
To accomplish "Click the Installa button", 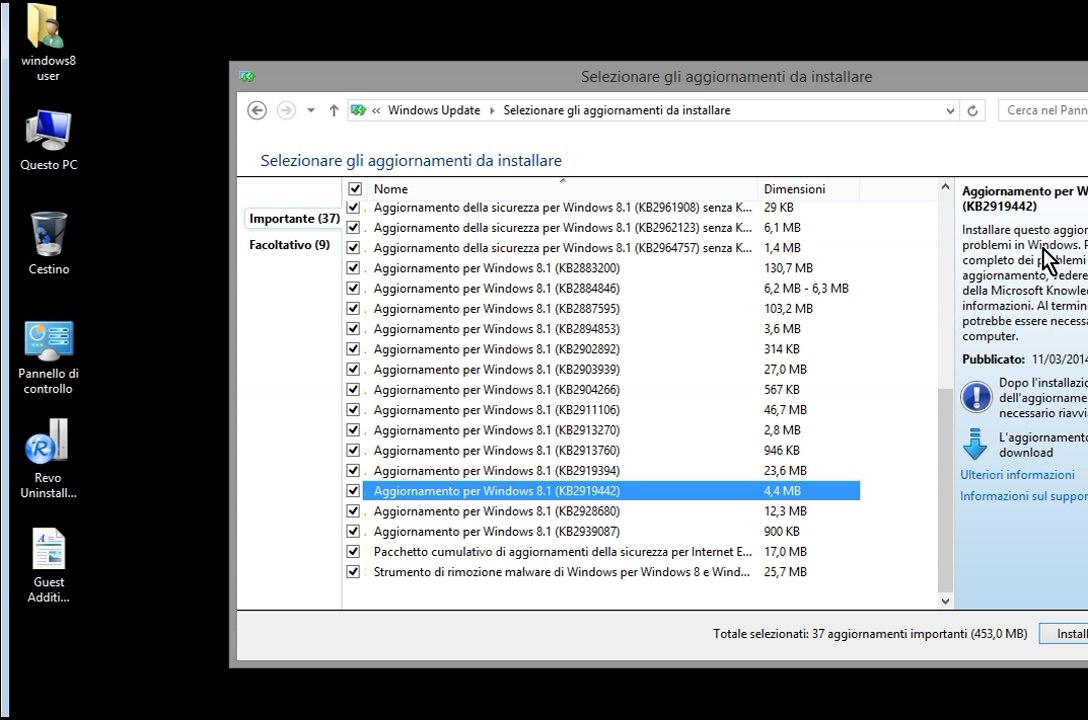I will point(1064,633).
